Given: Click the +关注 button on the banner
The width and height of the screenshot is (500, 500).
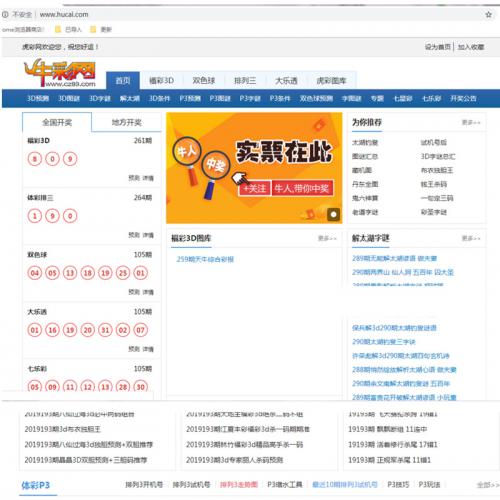Looking at the screenshot, I should pyautogui.click(x=254, y=189).
